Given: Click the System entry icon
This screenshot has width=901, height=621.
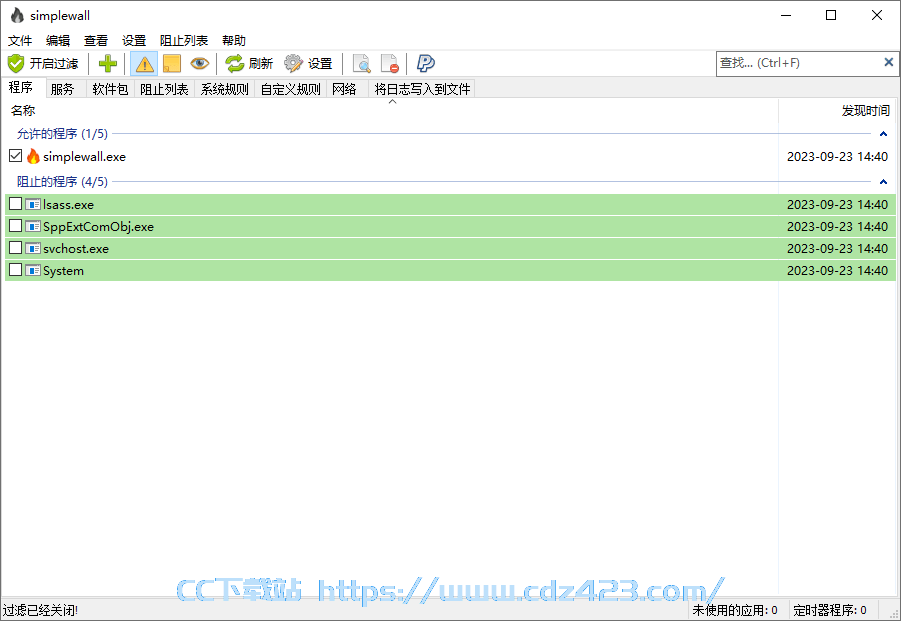Looking at the screenshot, I should 33,270.
